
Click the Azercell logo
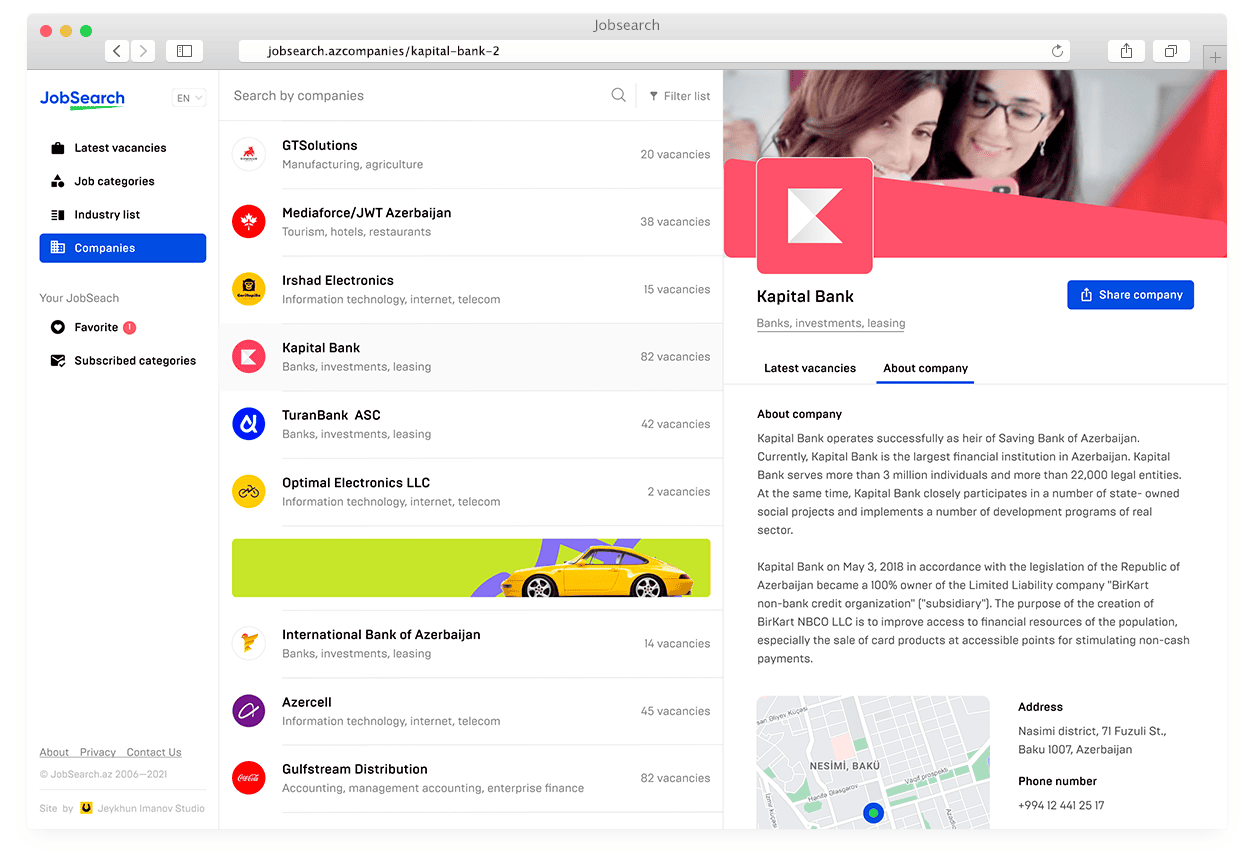coord(249,711)
